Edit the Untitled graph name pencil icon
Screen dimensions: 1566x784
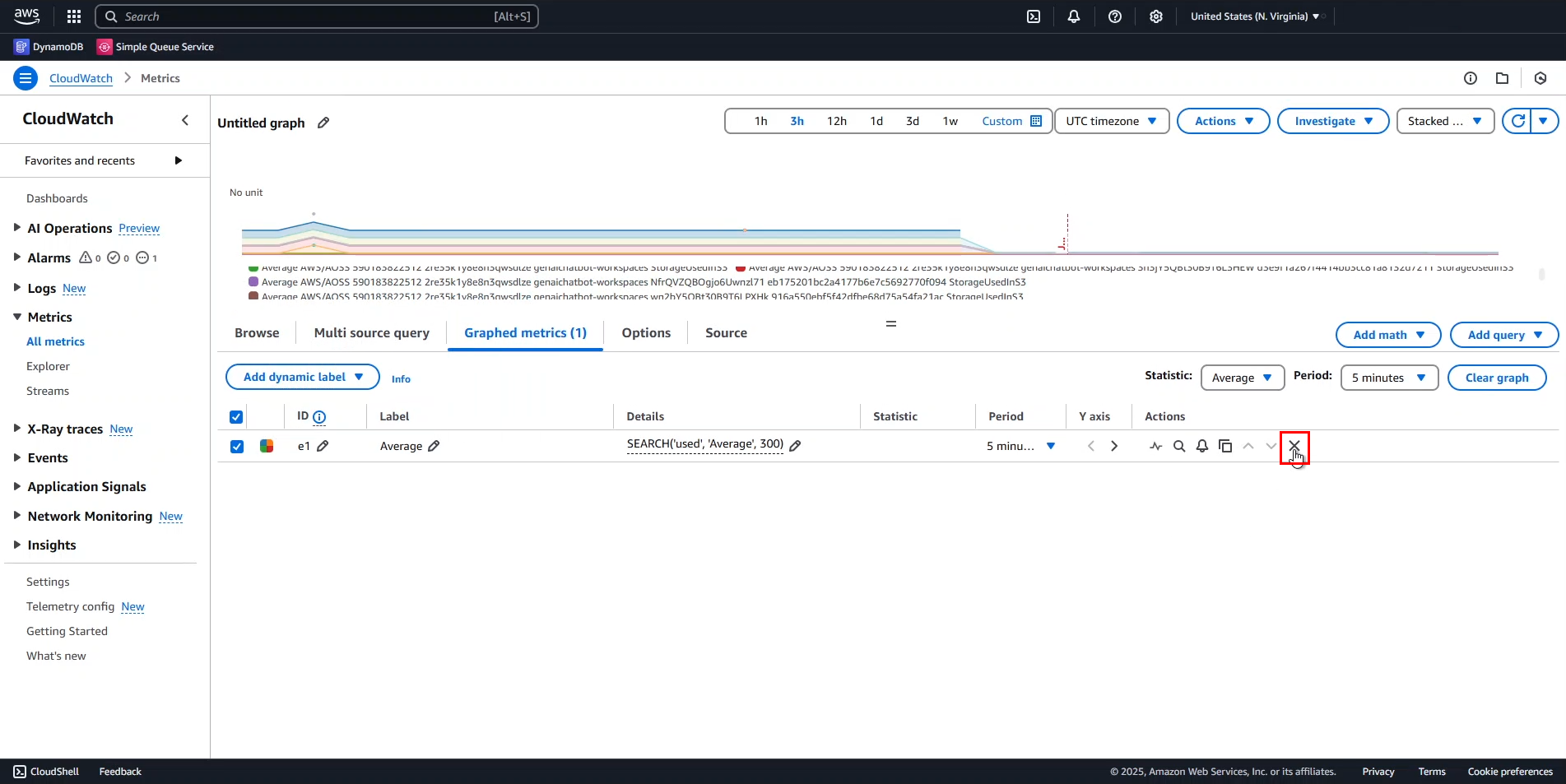323,123
